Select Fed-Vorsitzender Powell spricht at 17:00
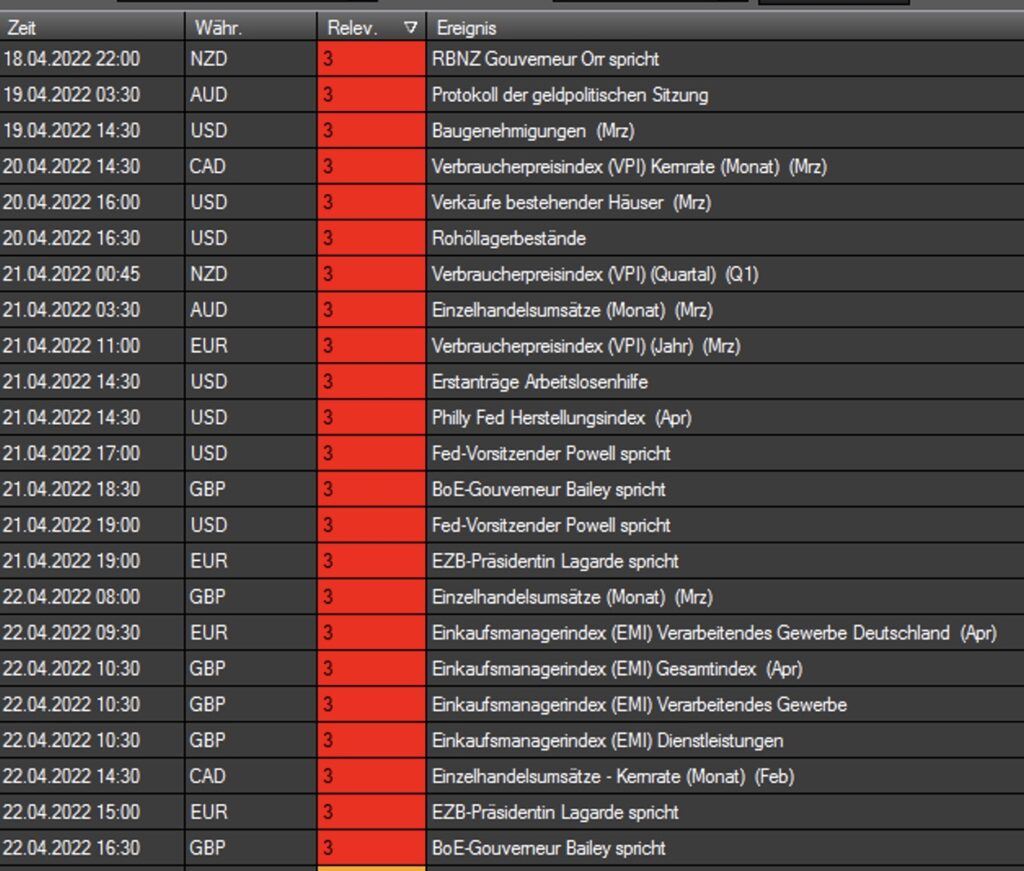Image resolution: width=1024 pixels, height=871 pixels. (x=550, y=453)
